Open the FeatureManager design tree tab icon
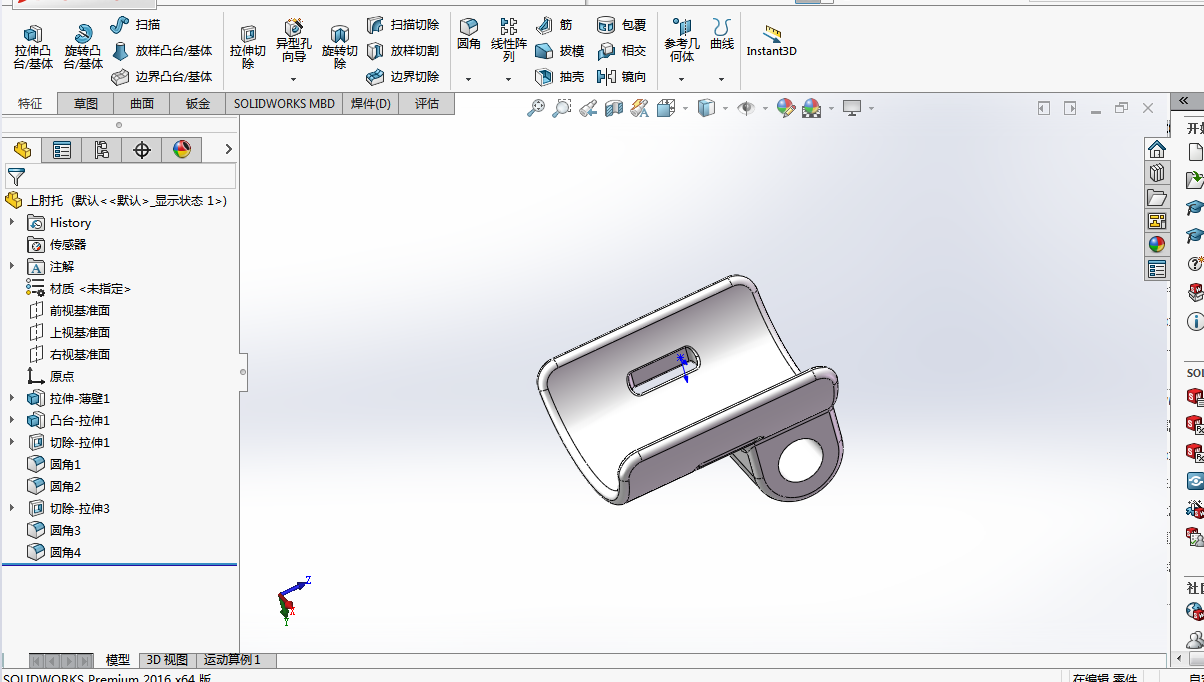The image size is (1204, 682). point(22,150)
